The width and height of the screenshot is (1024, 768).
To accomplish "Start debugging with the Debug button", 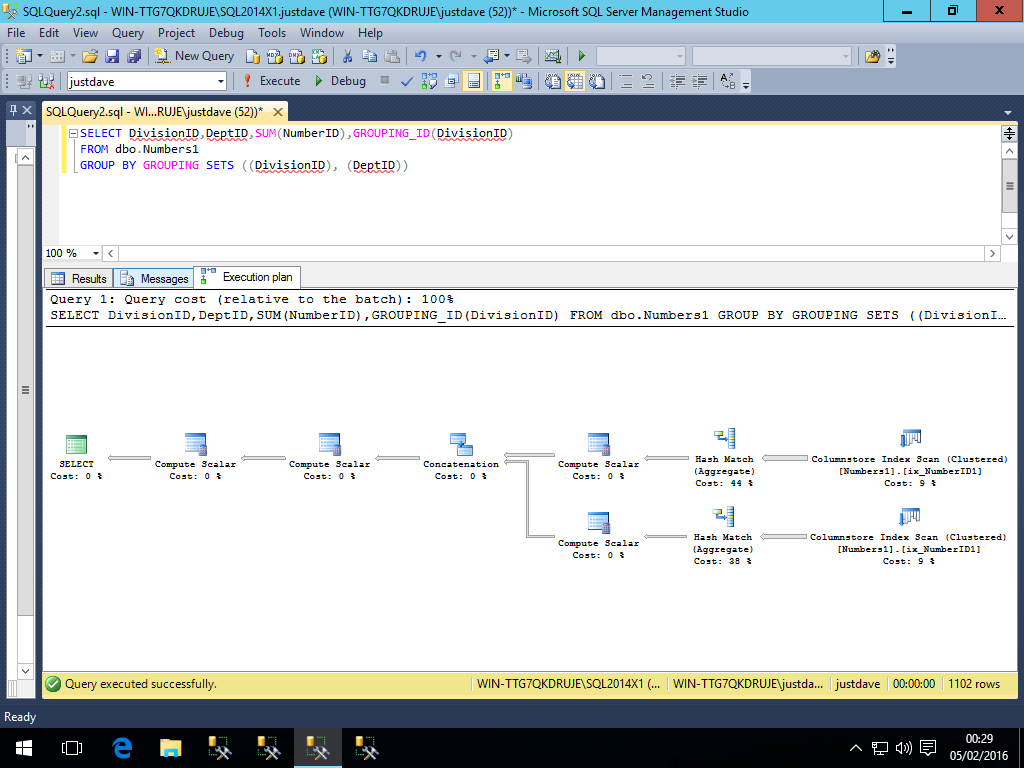I will tap(340, 81).
